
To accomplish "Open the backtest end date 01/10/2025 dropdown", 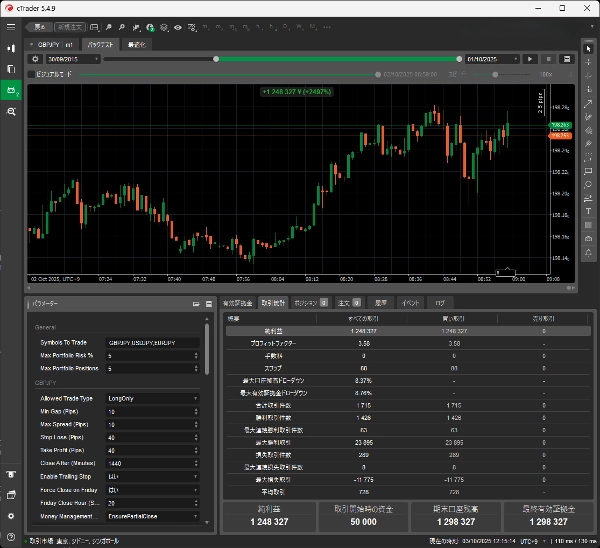I will tap(492, 59).
